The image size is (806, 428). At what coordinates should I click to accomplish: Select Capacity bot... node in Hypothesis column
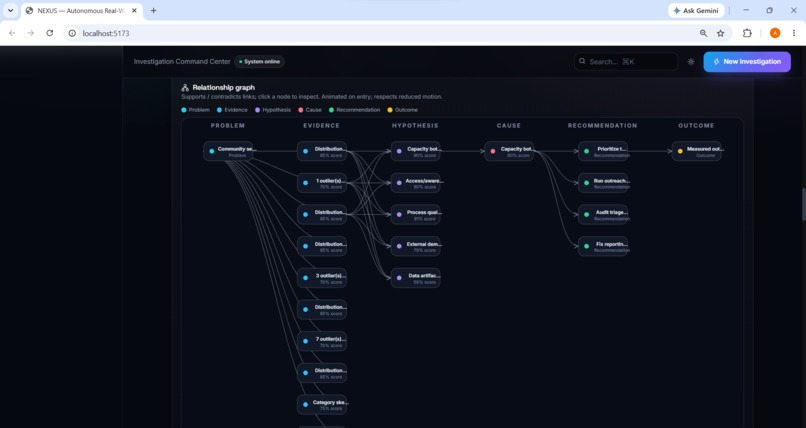[x=415, y=151]
